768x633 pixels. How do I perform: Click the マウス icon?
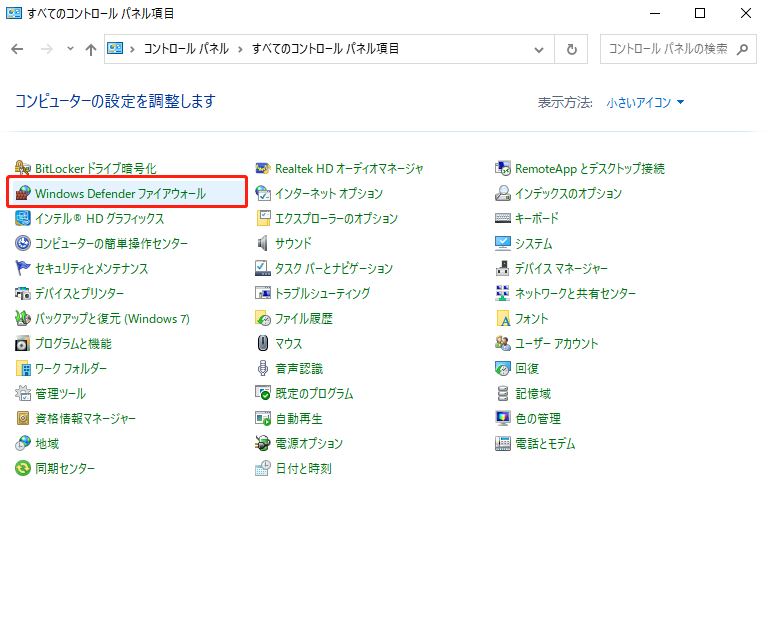[x=263, y=343]
